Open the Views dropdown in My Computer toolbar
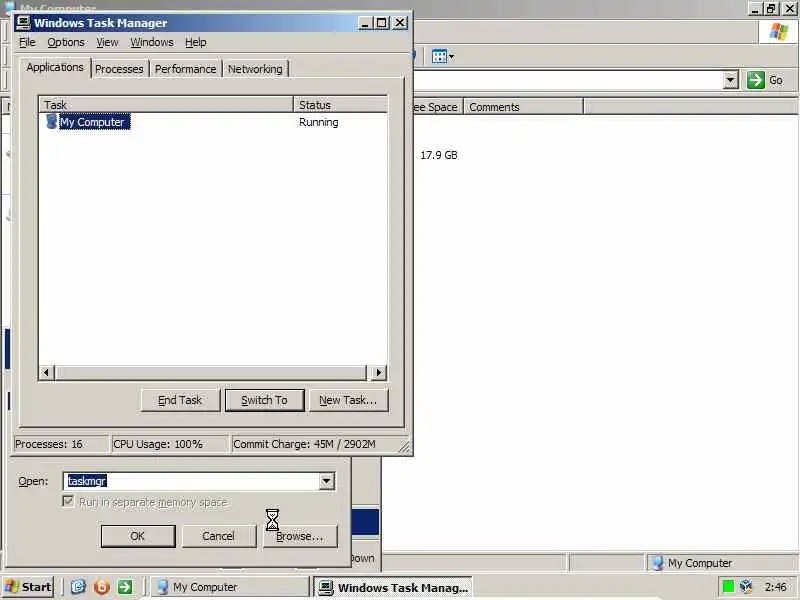This screenshot has width=800, height=600. click(x=442, y=56)
